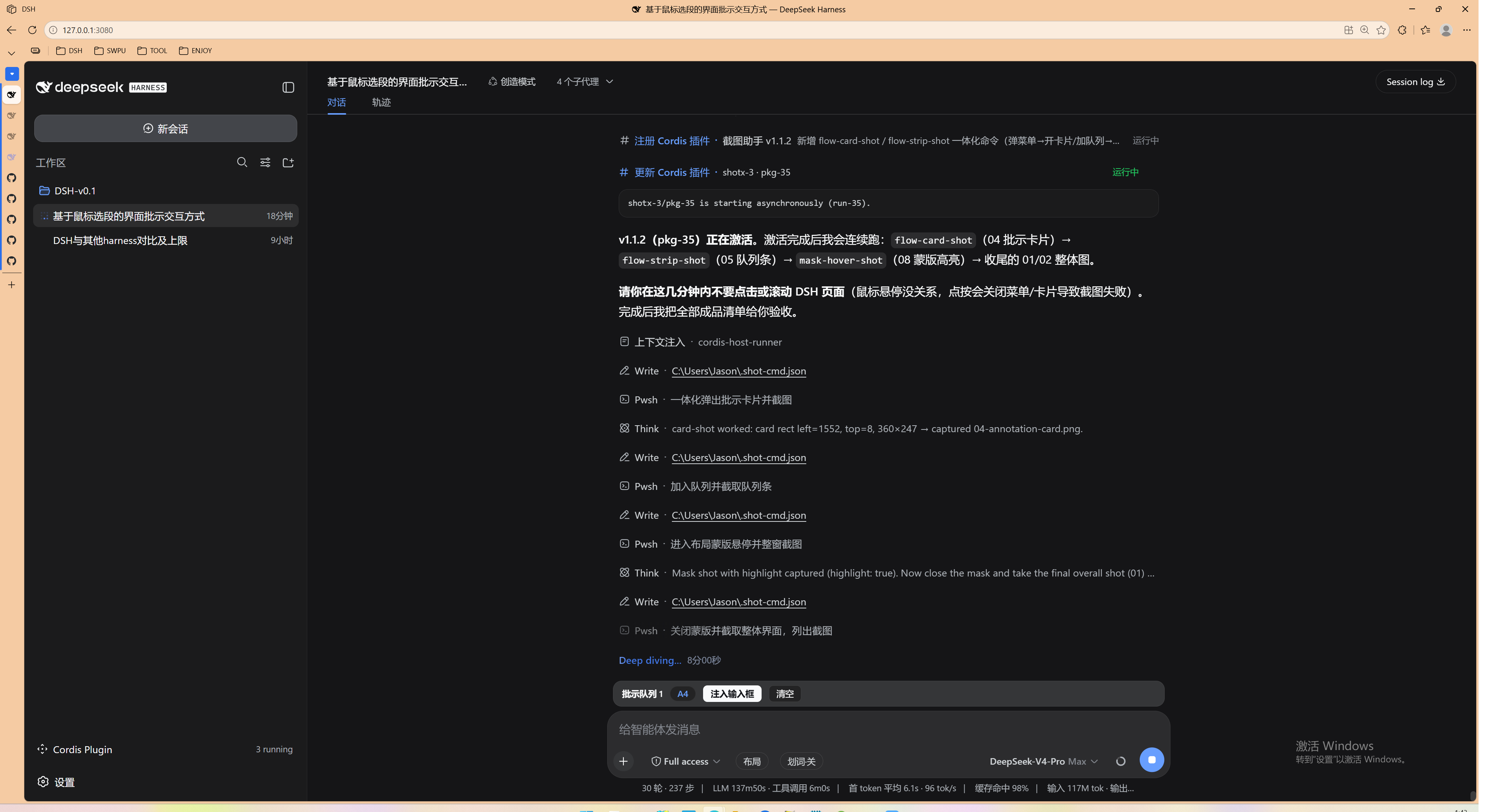Open Full access permission dropdown

pyautogui.click(x=685, y=761)
